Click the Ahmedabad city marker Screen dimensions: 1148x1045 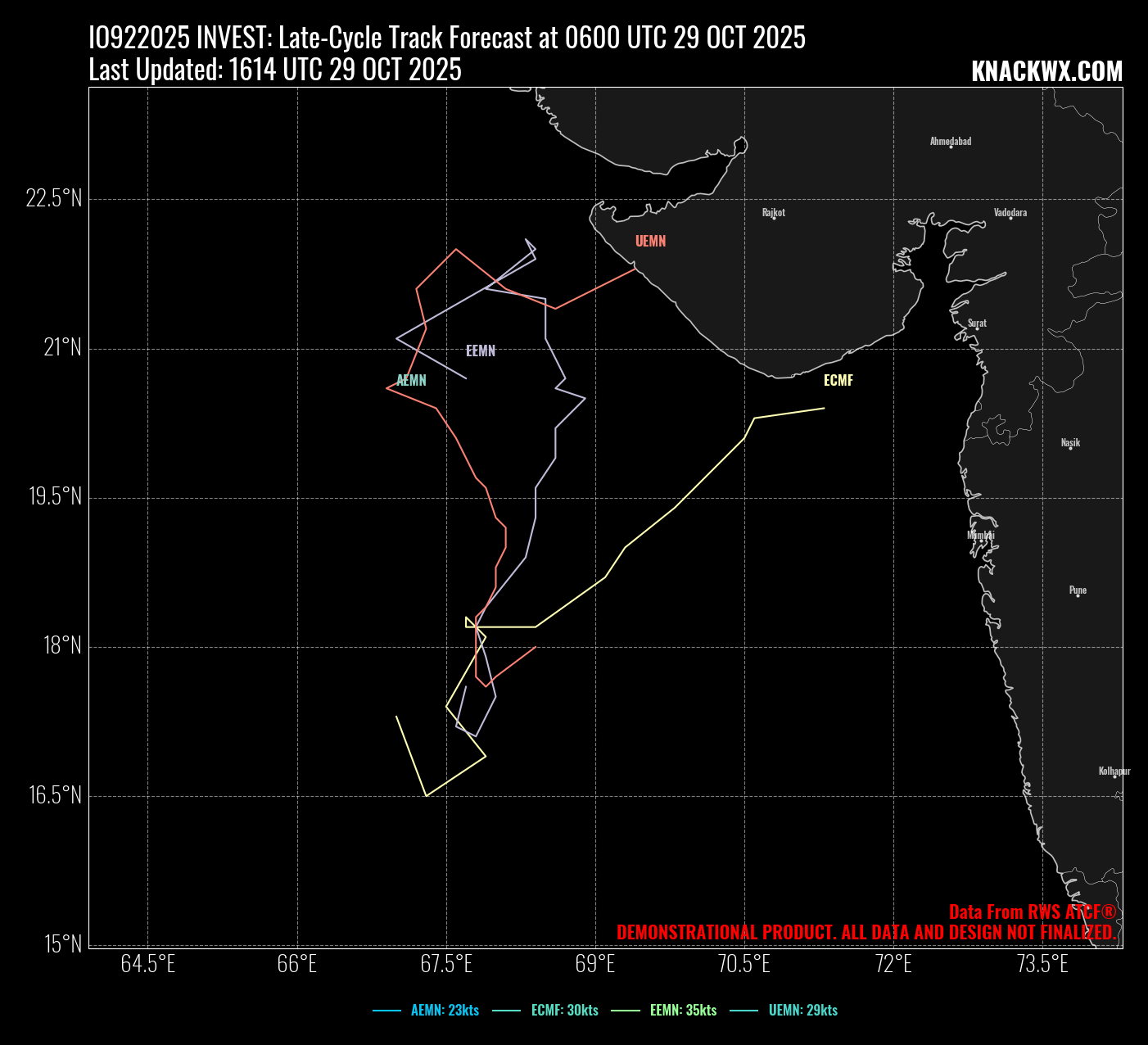point(951,146)
